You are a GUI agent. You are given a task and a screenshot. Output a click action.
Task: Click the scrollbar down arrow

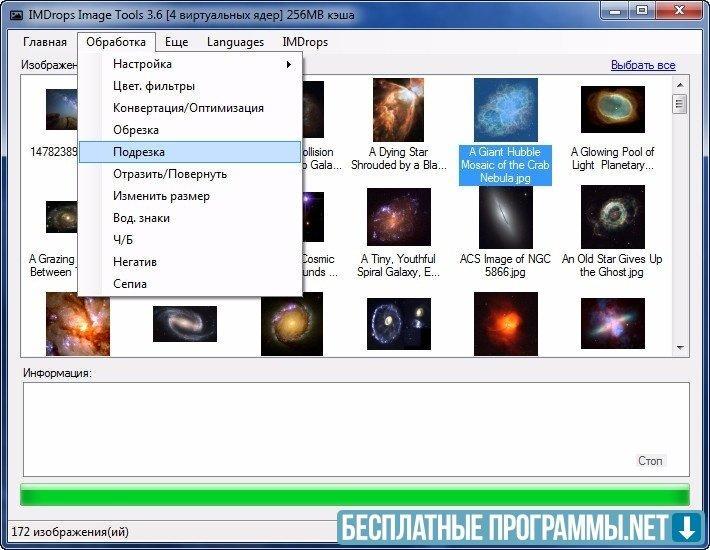[680, 348]
